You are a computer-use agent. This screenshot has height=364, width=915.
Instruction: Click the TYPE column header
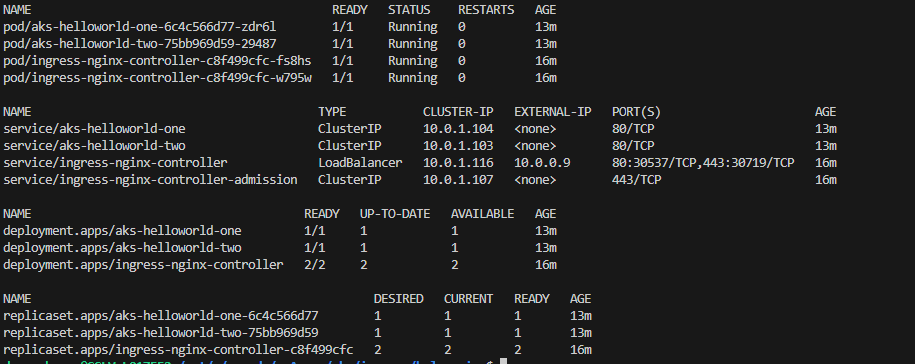tap(332, 111)
